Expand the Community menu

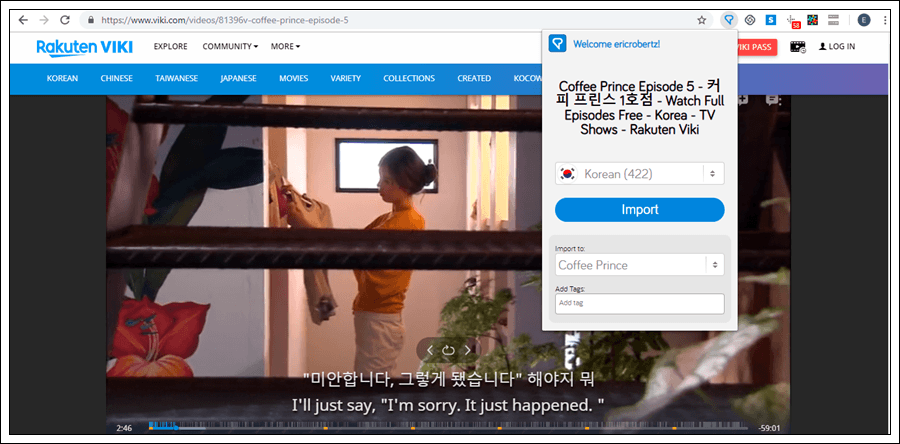(x=230, y=46)
